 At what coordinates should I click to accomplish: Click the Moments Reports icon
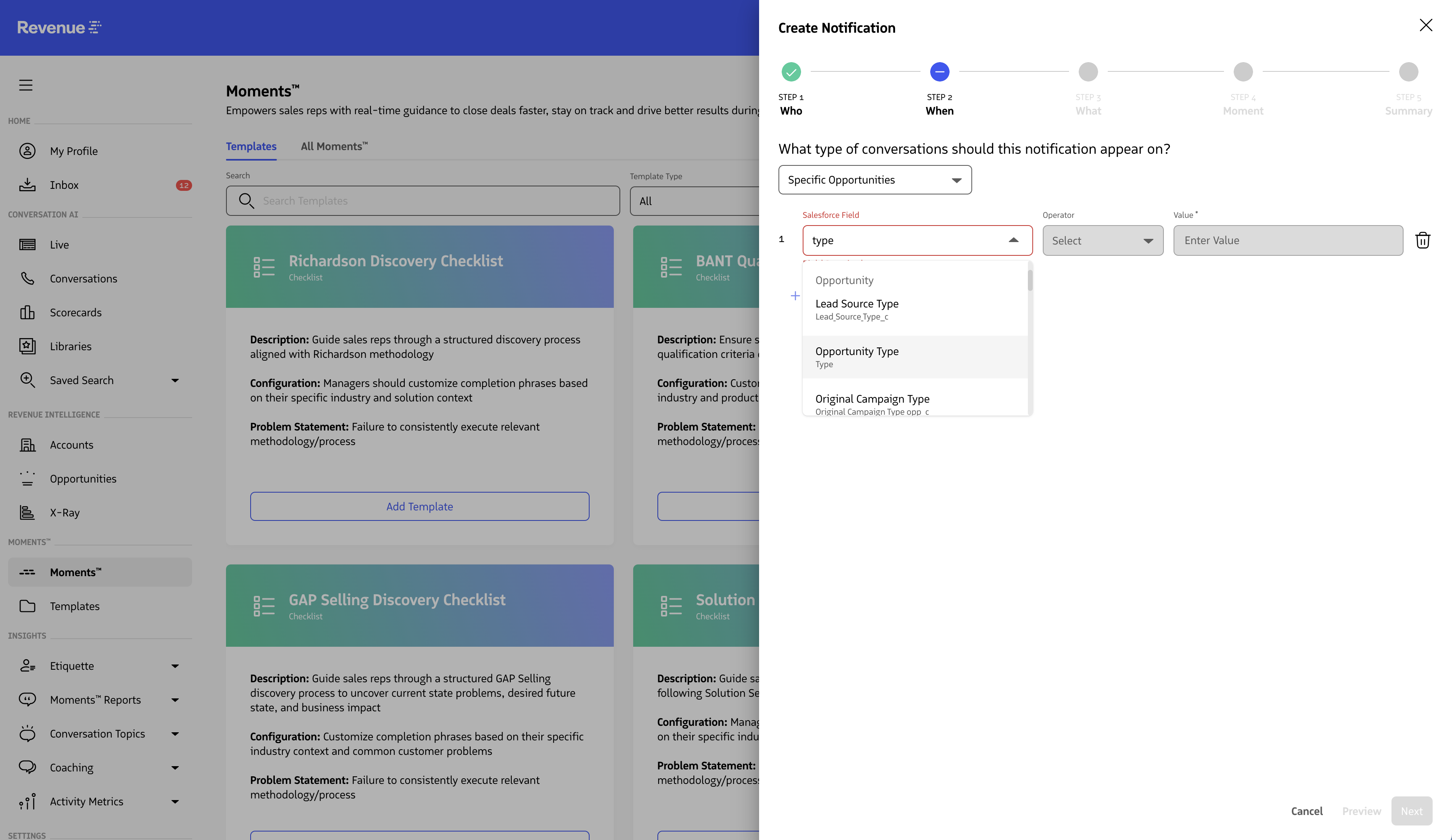[x=27, y=700]
